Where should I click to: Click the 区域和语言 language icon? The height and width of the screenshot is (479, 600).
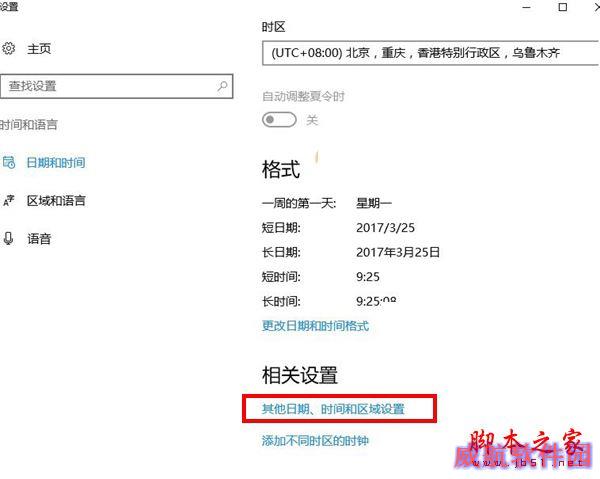pyautogui.click(x=8, y=200)
